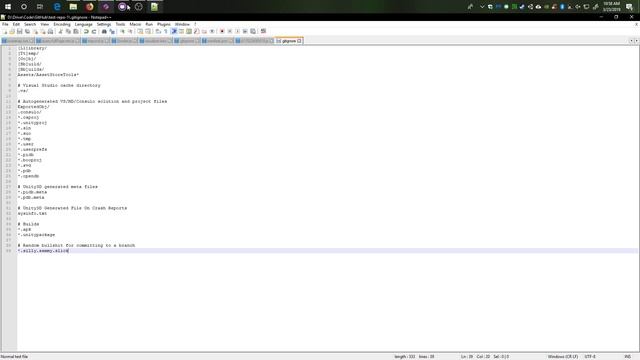Open the Function List panel icon

click(196, 31)
